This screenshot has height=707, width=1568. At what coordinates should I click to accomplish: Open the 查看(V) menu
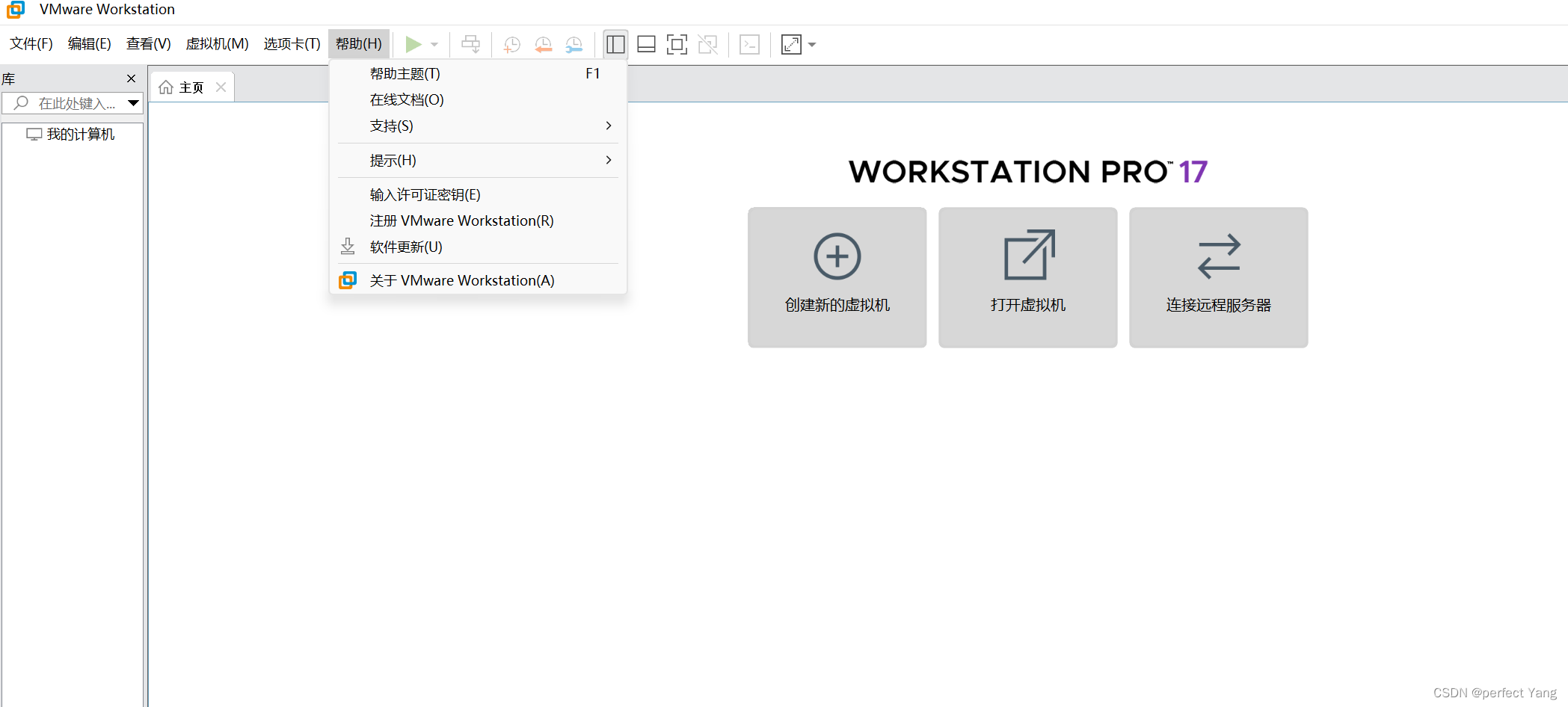click(x=149, y=44)
